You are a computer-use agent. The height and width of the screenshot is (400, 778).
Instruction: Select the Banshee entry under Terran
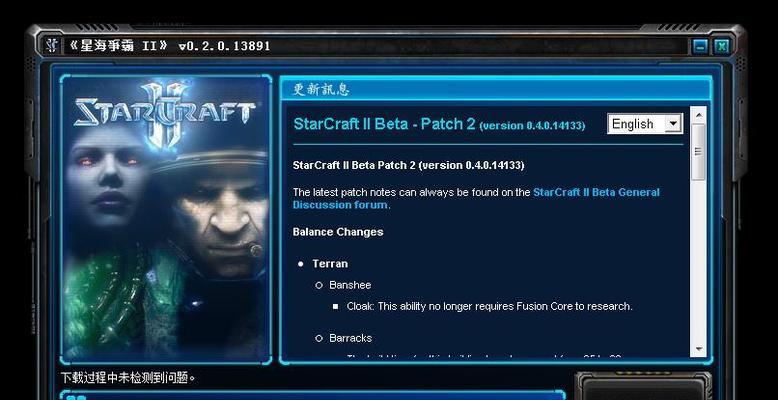point(350,285)
